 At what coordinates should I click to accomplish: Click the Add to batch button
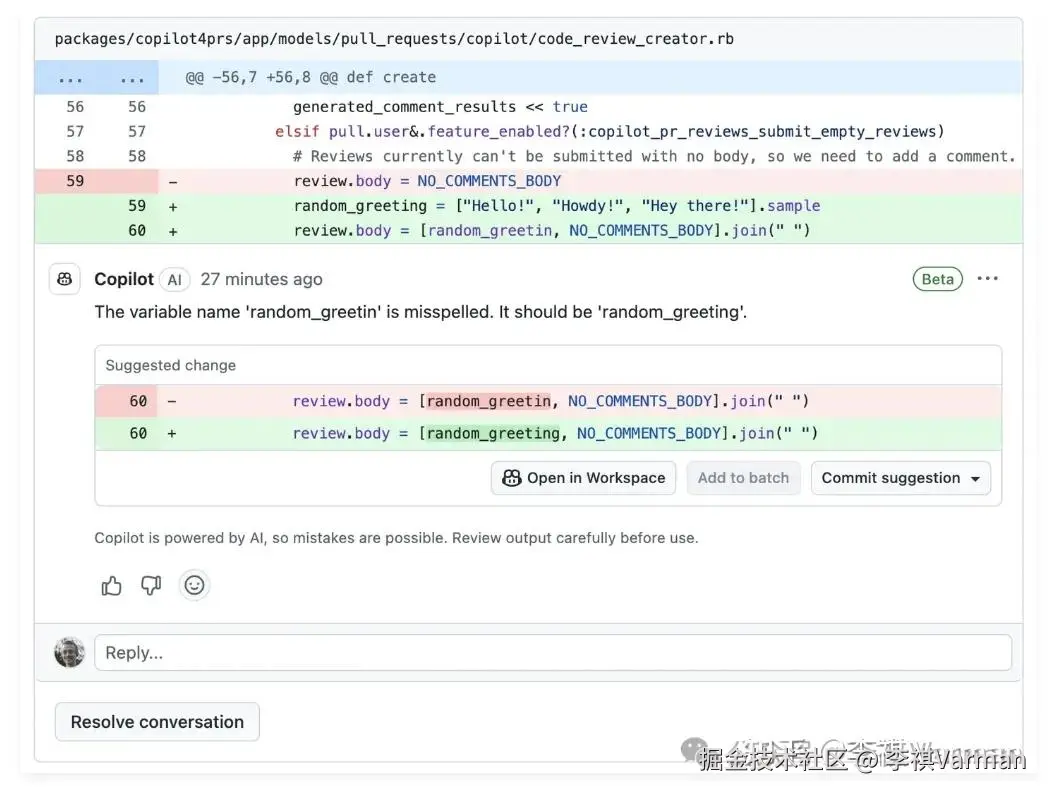click(x=743, y=478)
